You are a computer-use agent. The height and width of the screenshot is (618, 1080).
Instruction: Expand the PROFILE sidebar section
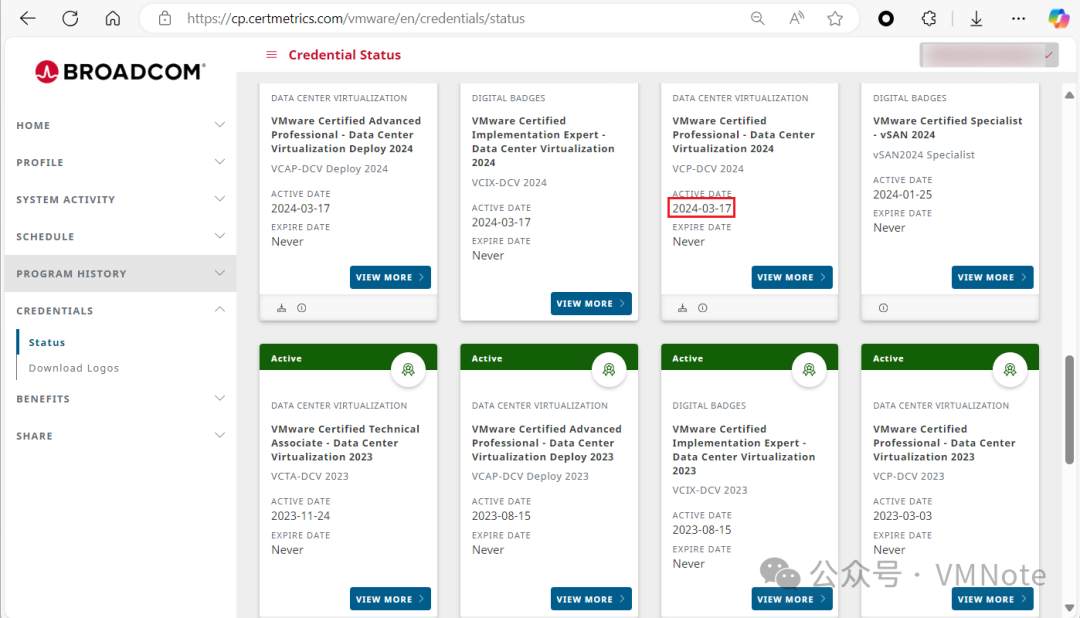[120, 163]
